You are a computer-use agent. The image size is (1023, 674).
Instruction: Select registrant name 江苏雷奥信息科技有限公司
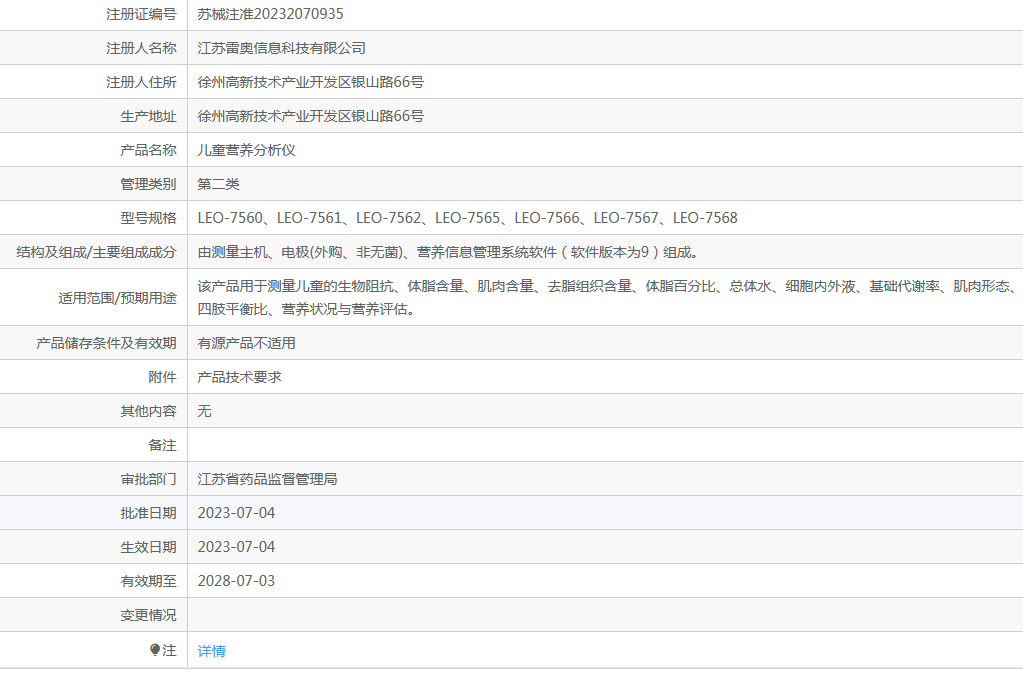[x=281, y=48]
